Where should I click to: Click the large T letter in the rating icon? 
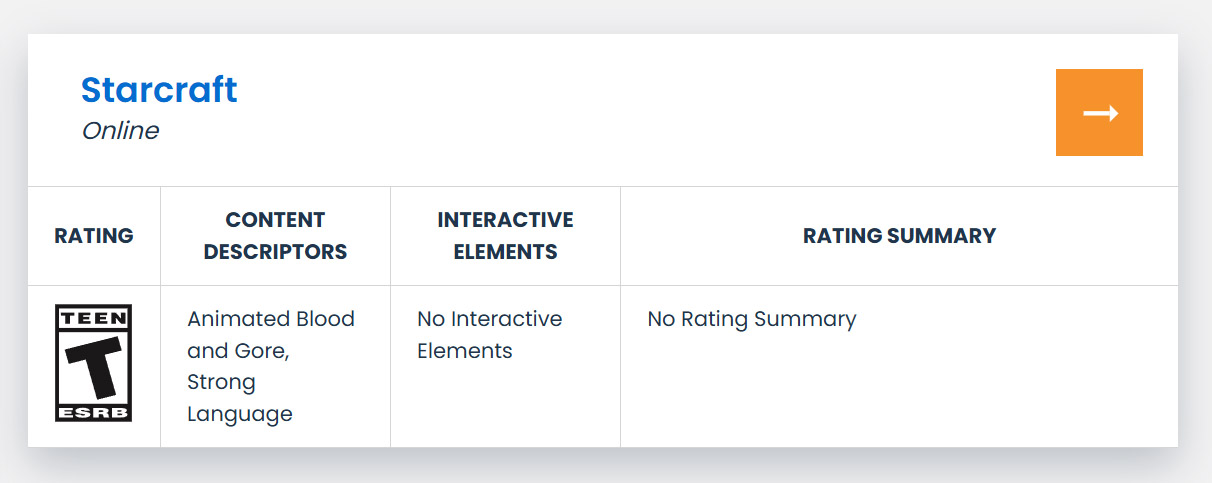pos(93,367)
